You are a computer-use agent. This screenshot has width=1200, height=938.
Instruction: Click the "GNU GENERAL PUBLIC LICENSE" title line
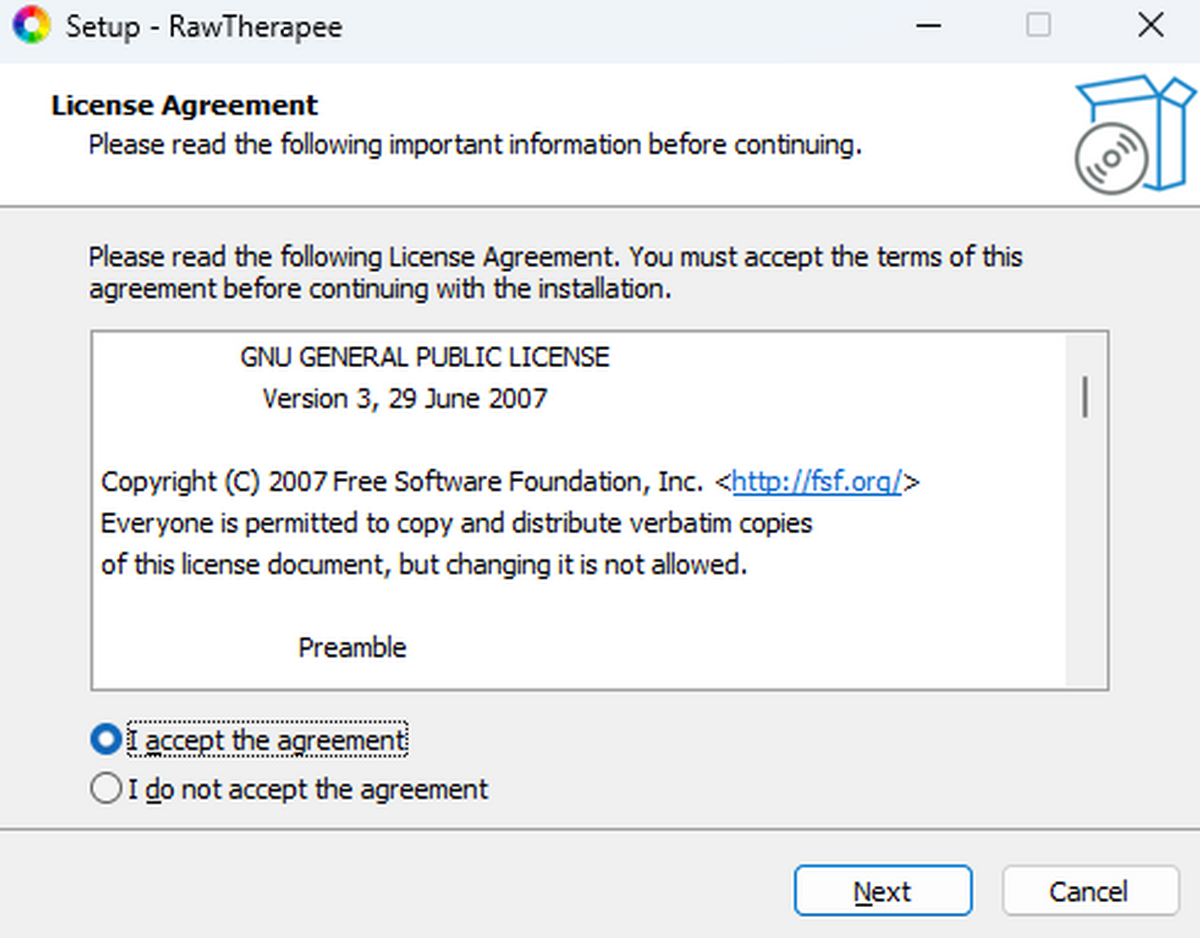425,357
